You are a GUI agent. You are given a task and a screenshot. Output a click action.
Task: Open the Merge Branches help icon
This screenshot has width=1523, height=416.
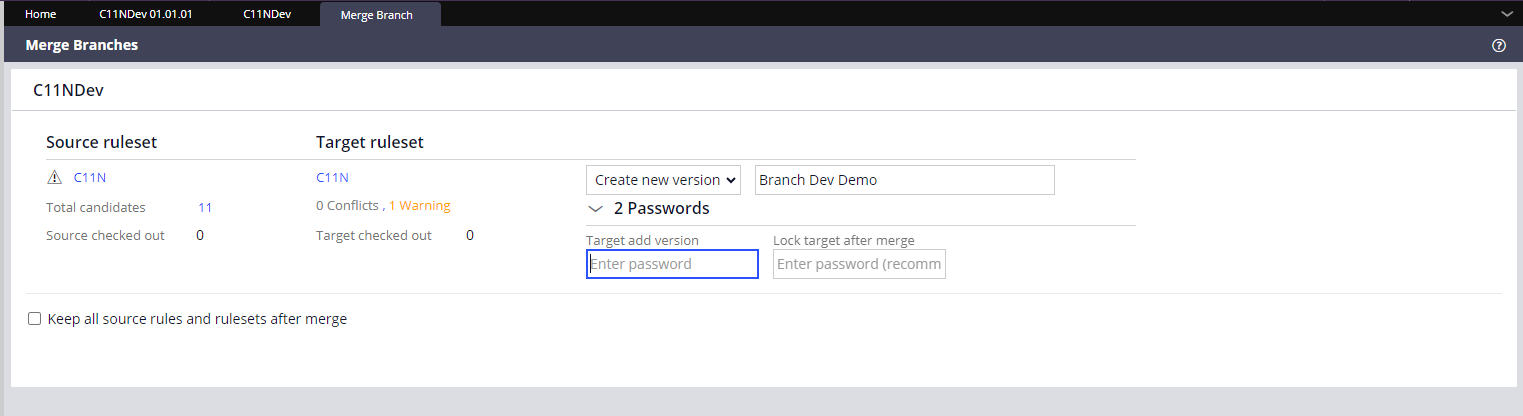click(1499, 45)
